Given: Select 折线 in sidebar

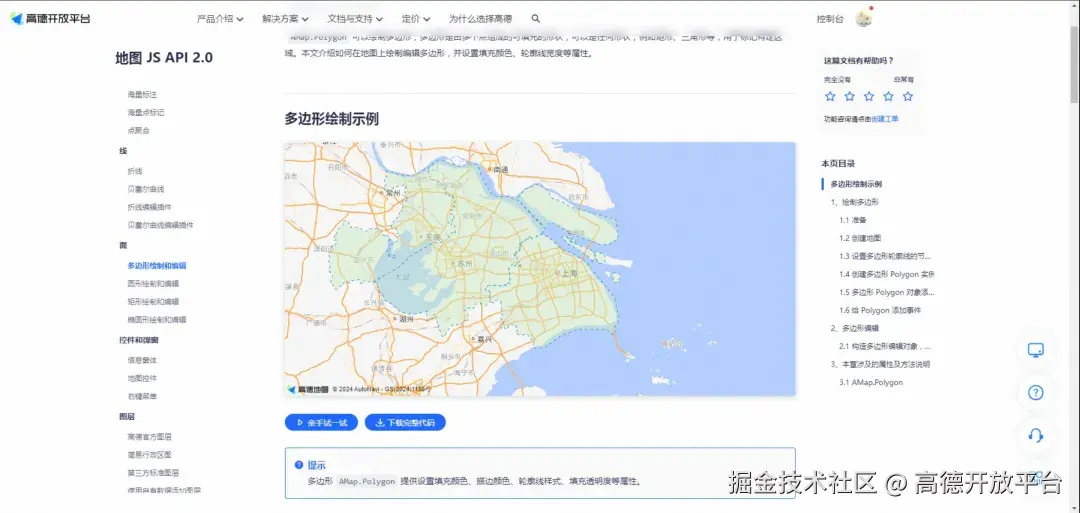Looking at the screenshot, I should coord(135,171).
